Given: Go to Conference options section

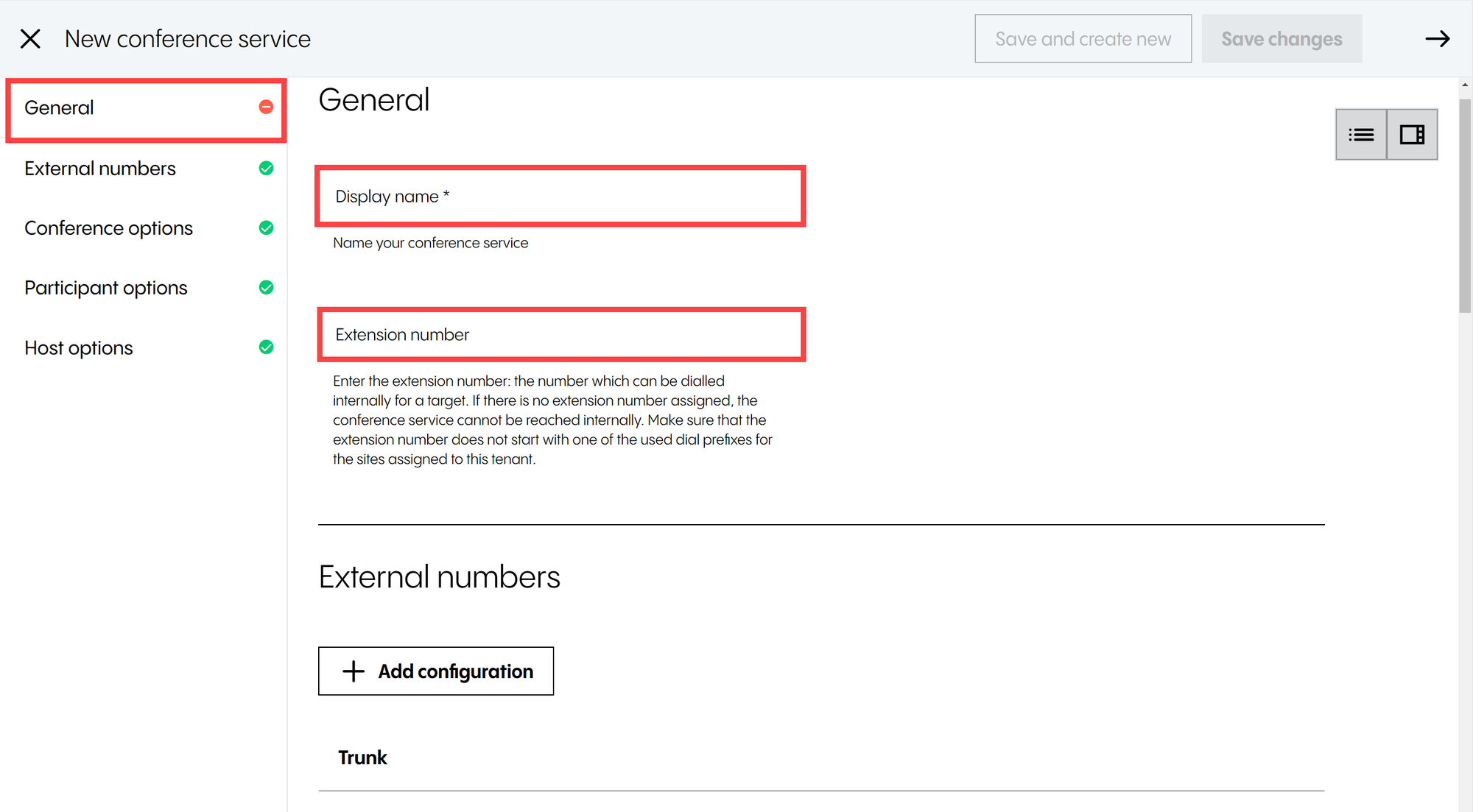Looking at the screenshot, I should pyautogui.click(x=108, y=228).
